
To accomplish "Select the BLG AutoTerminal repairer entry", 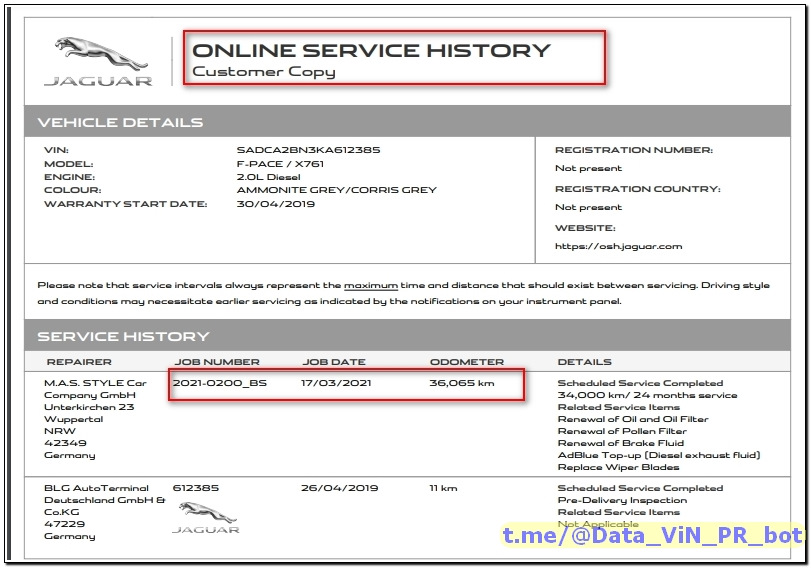I will (x=104, y=512).
